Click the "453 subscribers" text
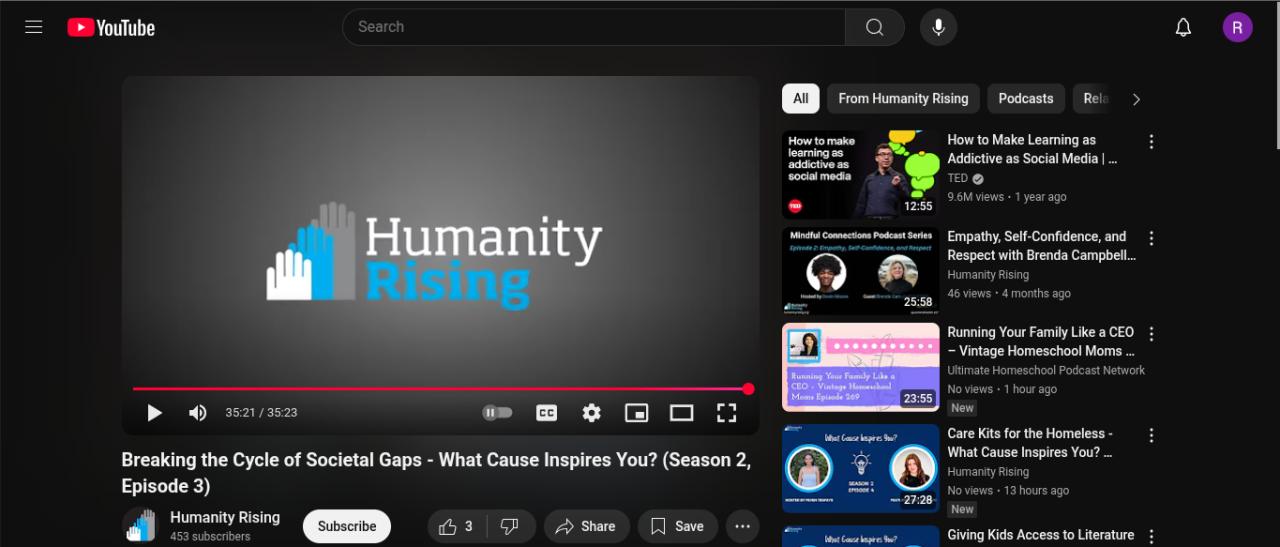The image size is (1280, 547). pos(210,537)
